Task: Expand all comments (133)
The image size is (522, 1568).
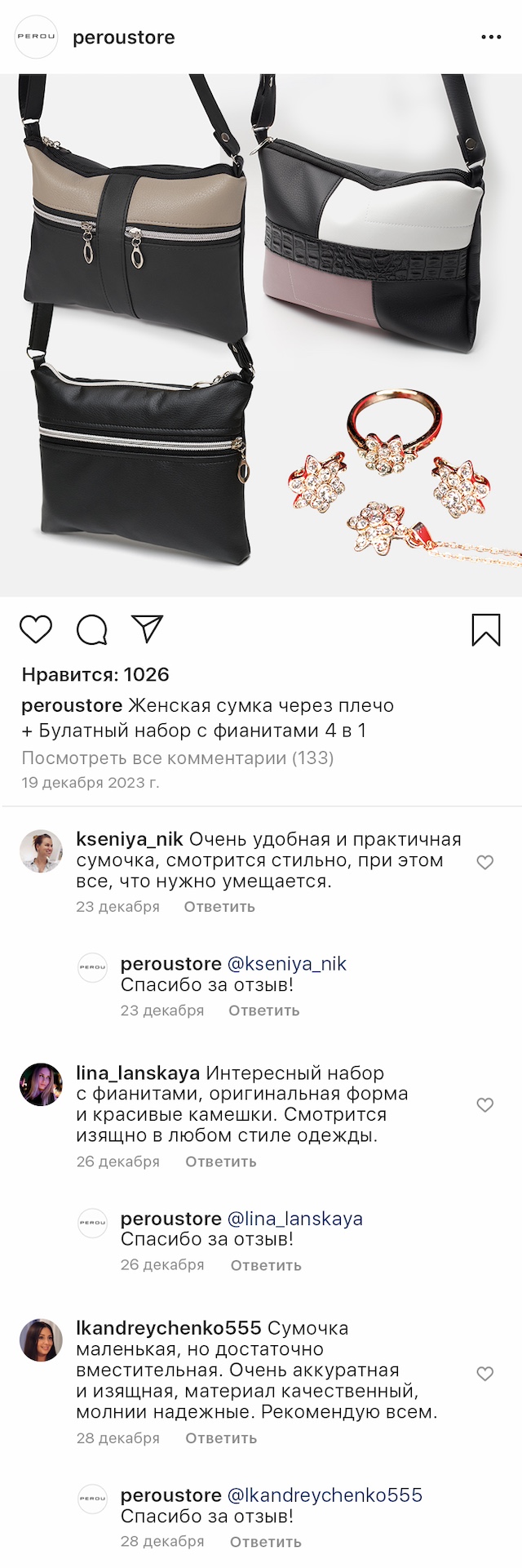Action: [x=178, y=757]
